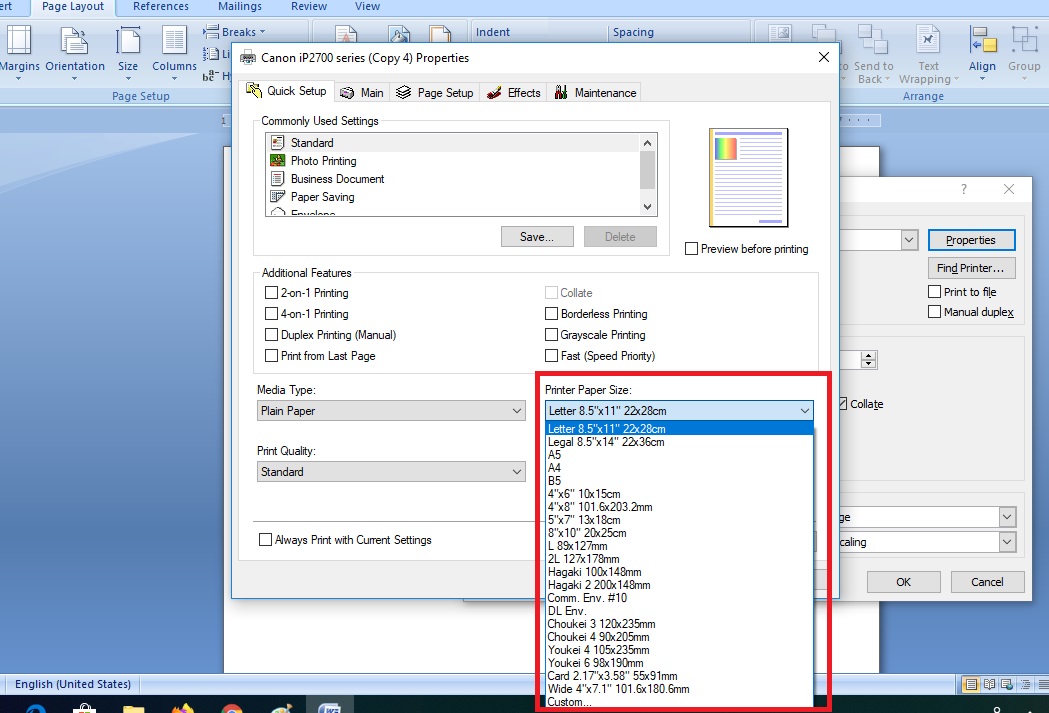Image resolution: width=1049 pixels, height=713 pixels.
Task: Open Microsoft Store taskbar icon
Action: click(x=84, y=708)
